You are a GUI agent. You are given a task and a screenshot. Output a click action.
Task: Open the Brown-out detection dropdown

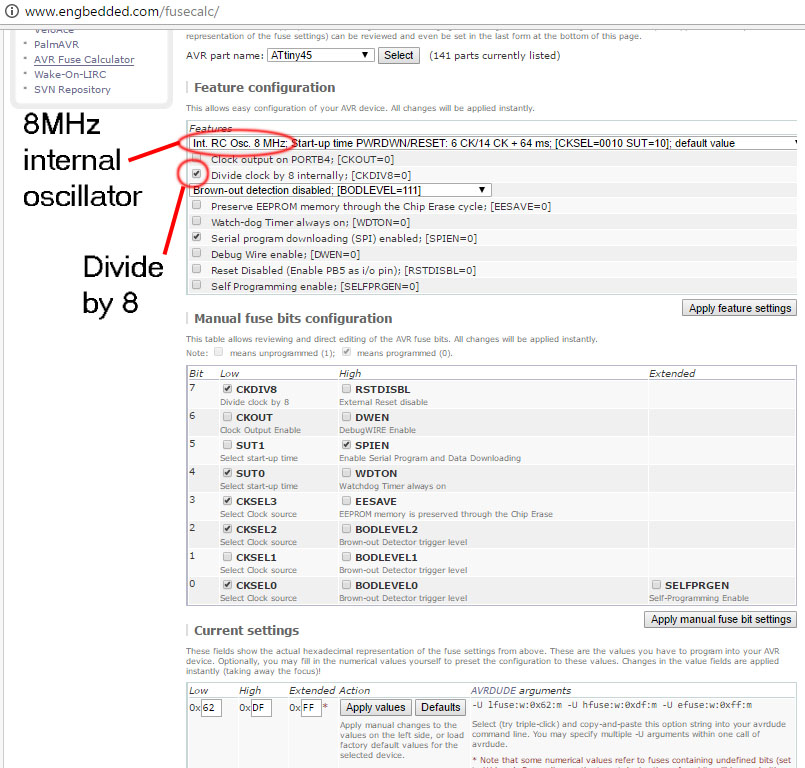coord(340,190)
